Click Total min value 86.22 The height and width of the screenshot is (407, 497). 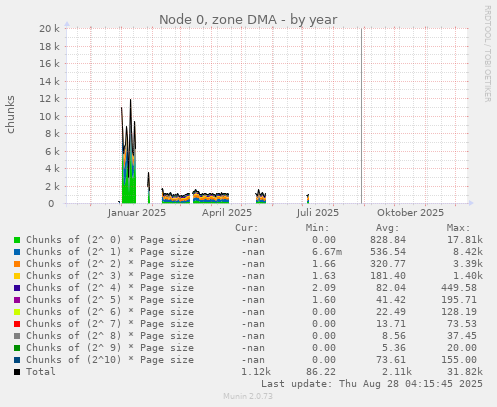(x=321, y=372)
